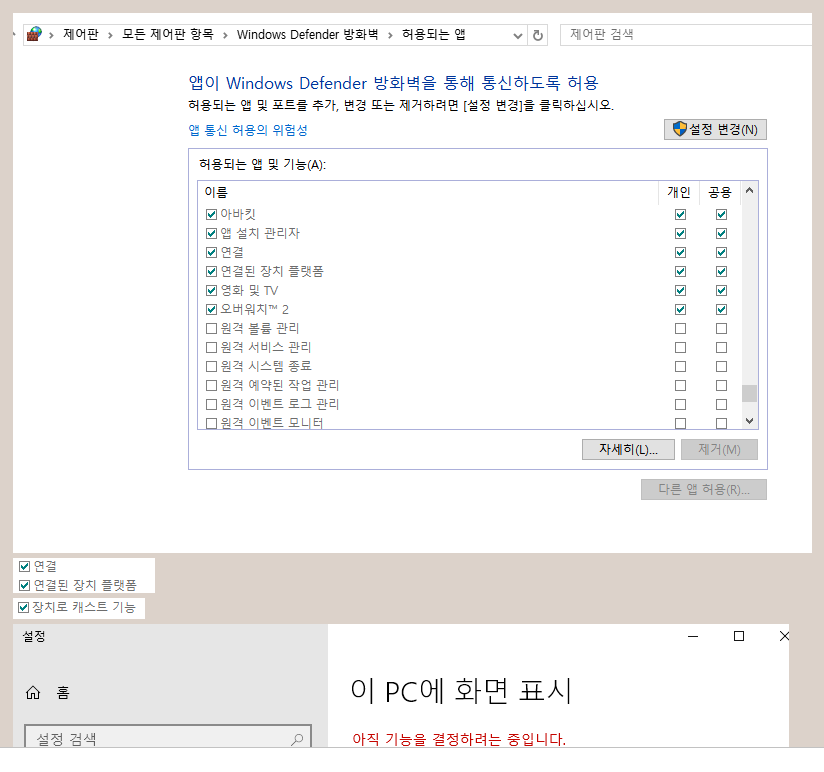824x772 pixels.
Task: Click the 자세히(L)... button
Action: 628,449
